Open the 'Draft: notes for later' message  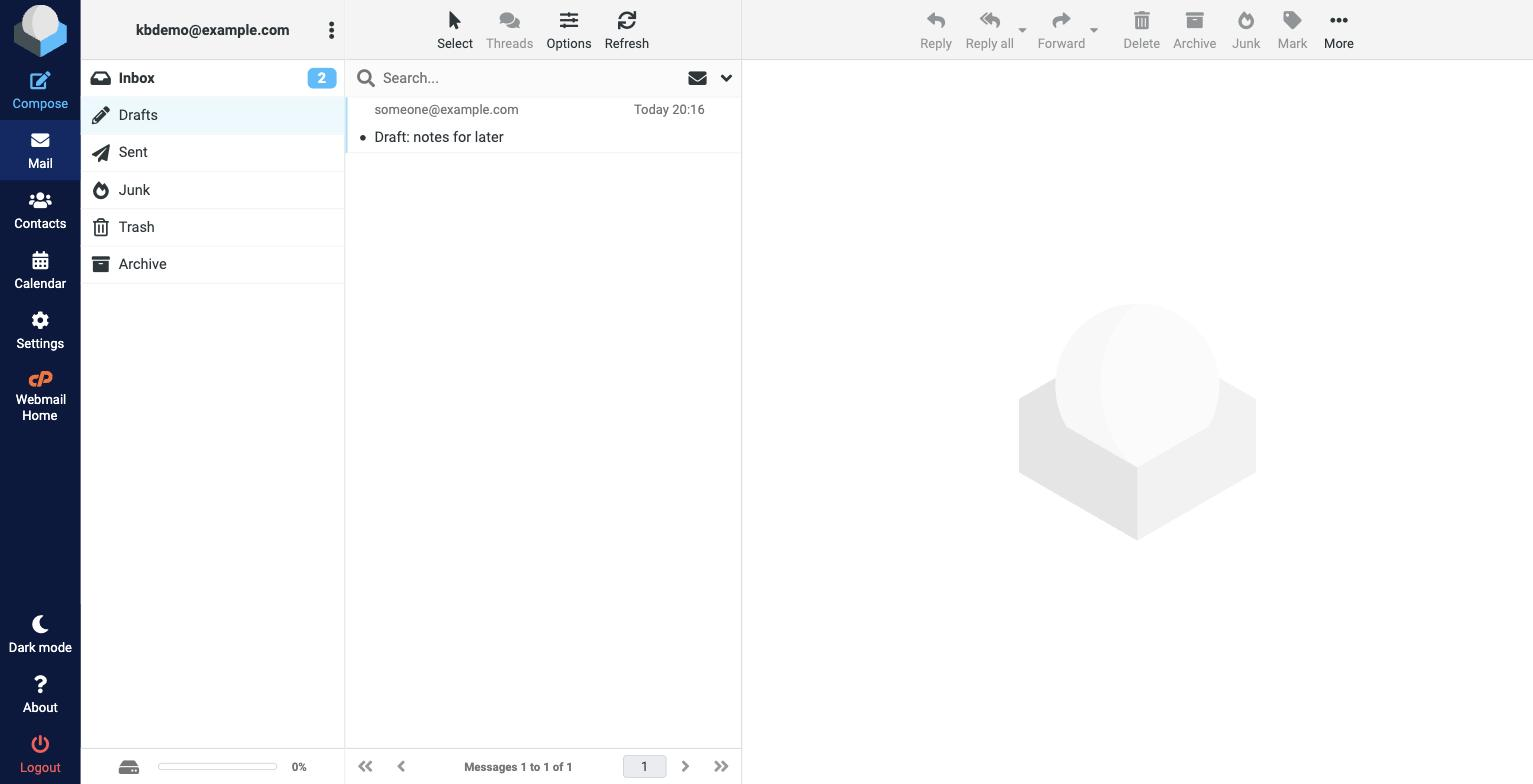(439, 137)
